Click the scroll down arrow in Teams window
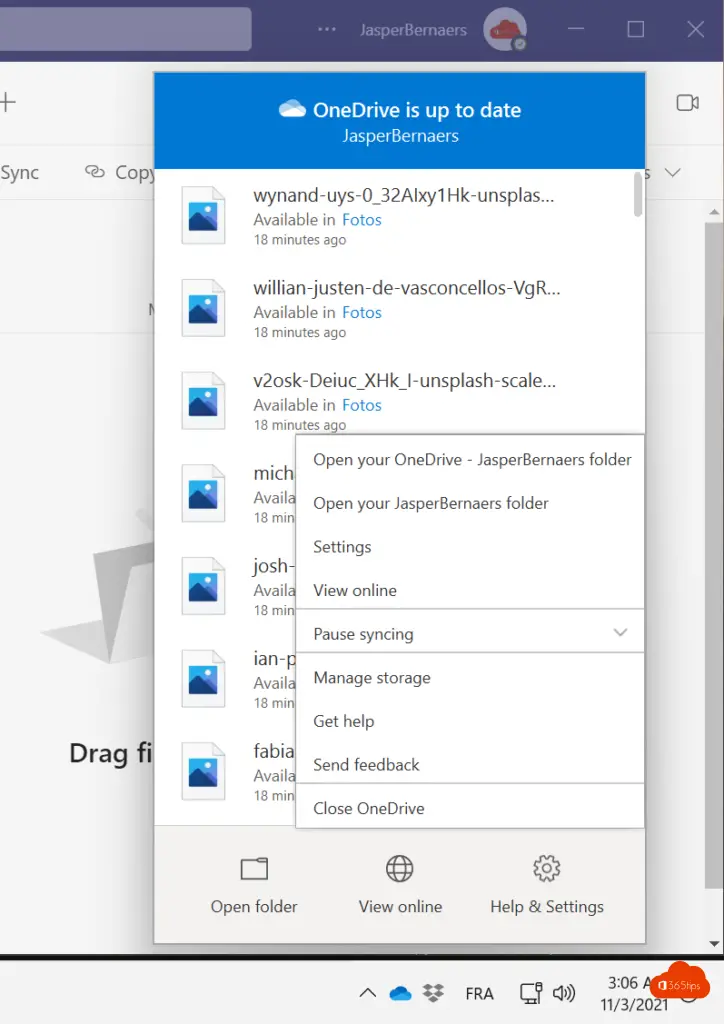This screenshot has height=1024, width=724. coord(714,944)
